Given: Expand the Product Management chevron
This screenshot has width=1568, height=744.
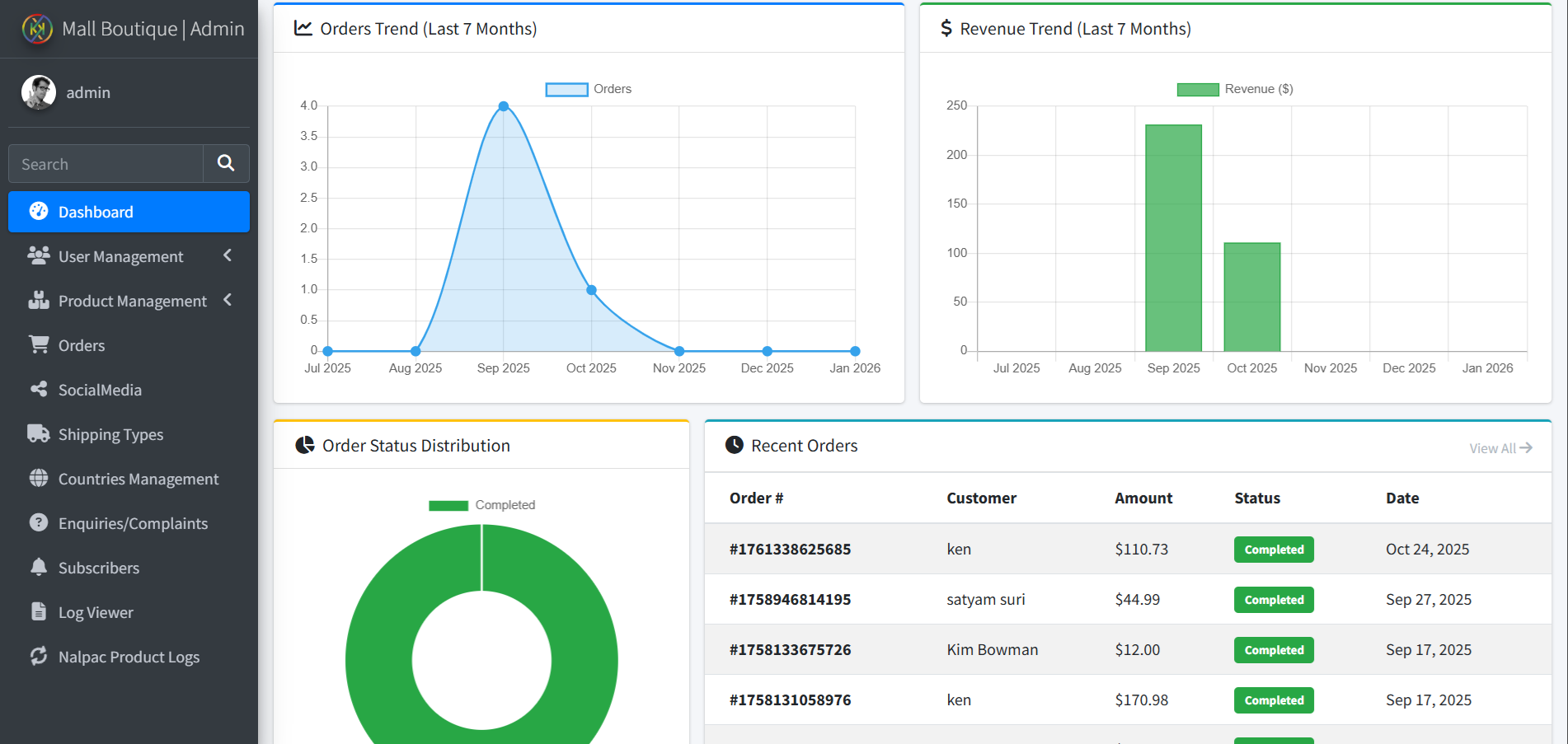Looking at the screenshot, I should tap(228, 301).
